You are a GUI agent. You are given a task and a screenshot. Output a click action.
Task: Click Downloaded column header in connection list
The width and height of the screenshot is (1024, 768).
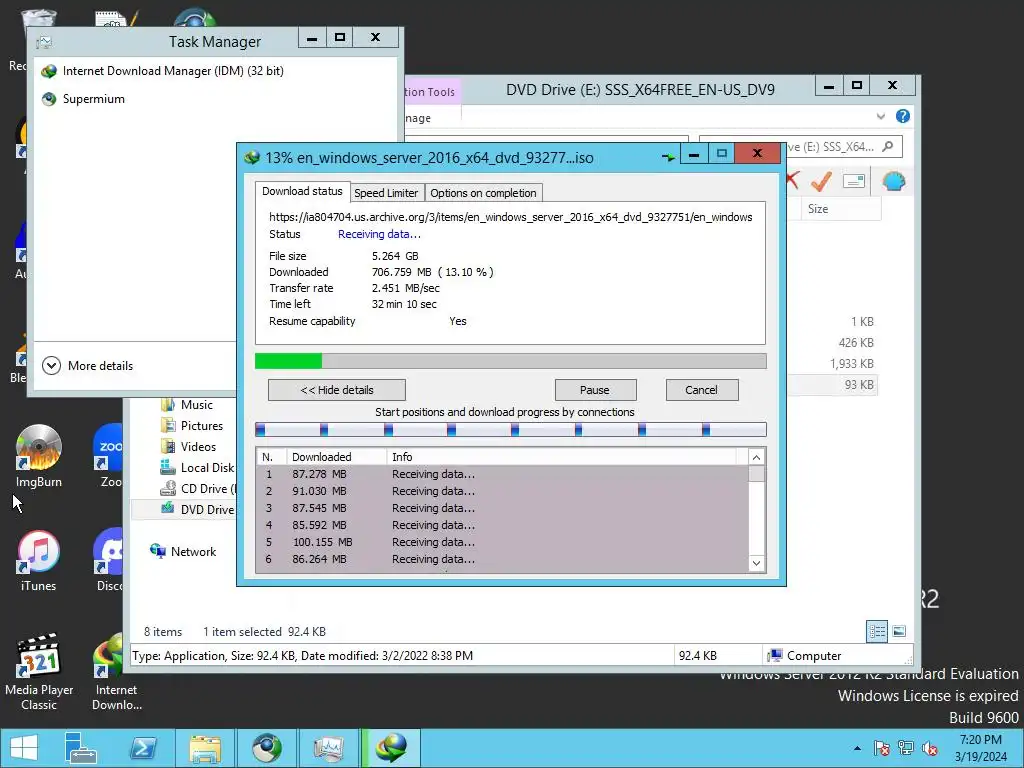click(x=336, y=457)
